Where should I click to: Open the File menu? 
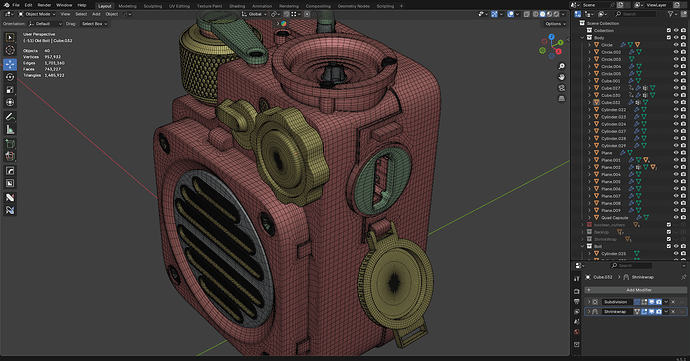pyautogui.click(x=16, y=5)
